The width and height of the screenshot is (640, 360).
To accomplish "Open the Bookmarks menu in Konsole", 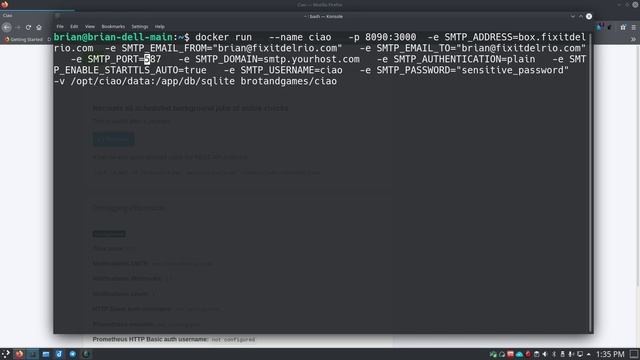I will click(113, 27).
